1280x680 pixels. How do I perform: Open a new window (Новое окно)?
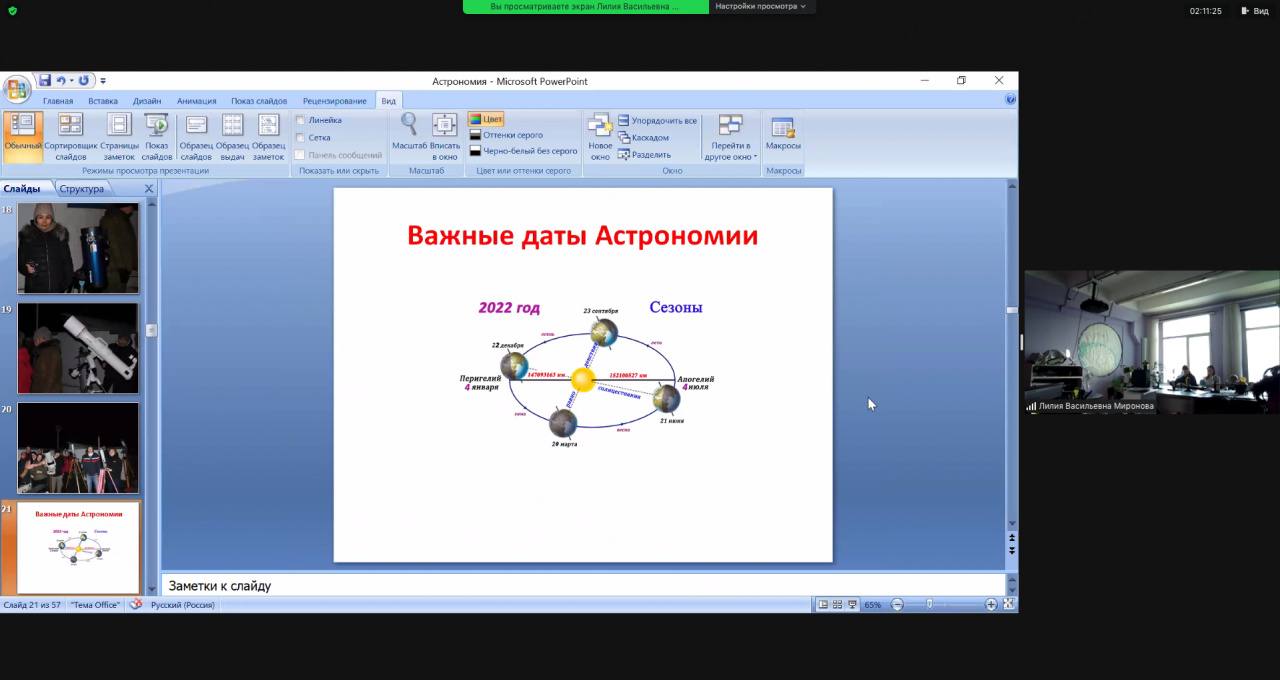tap(600, 136)
